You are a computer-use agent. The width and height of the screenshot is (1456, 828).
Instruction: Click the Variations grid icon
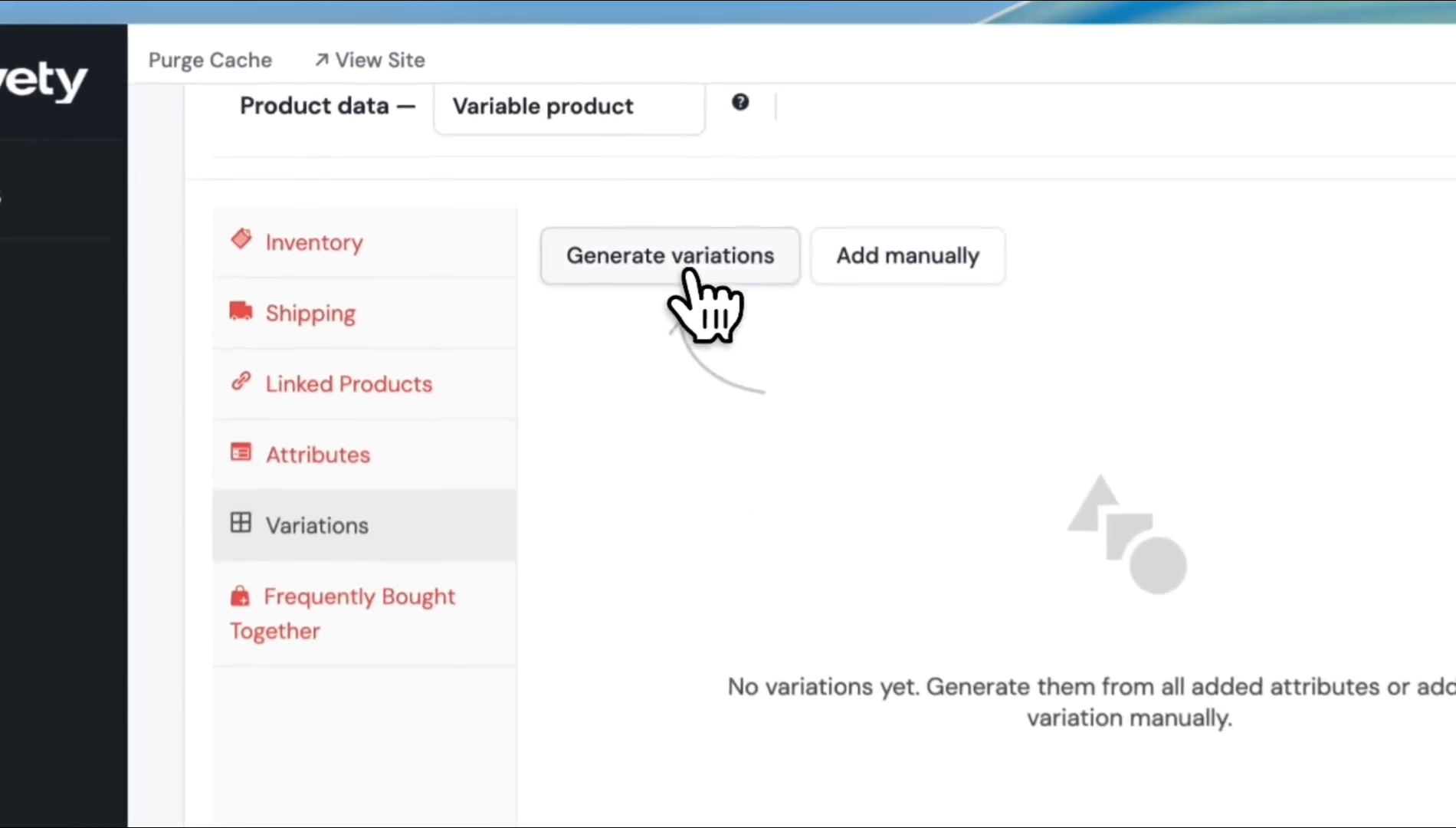click(241, 523)
